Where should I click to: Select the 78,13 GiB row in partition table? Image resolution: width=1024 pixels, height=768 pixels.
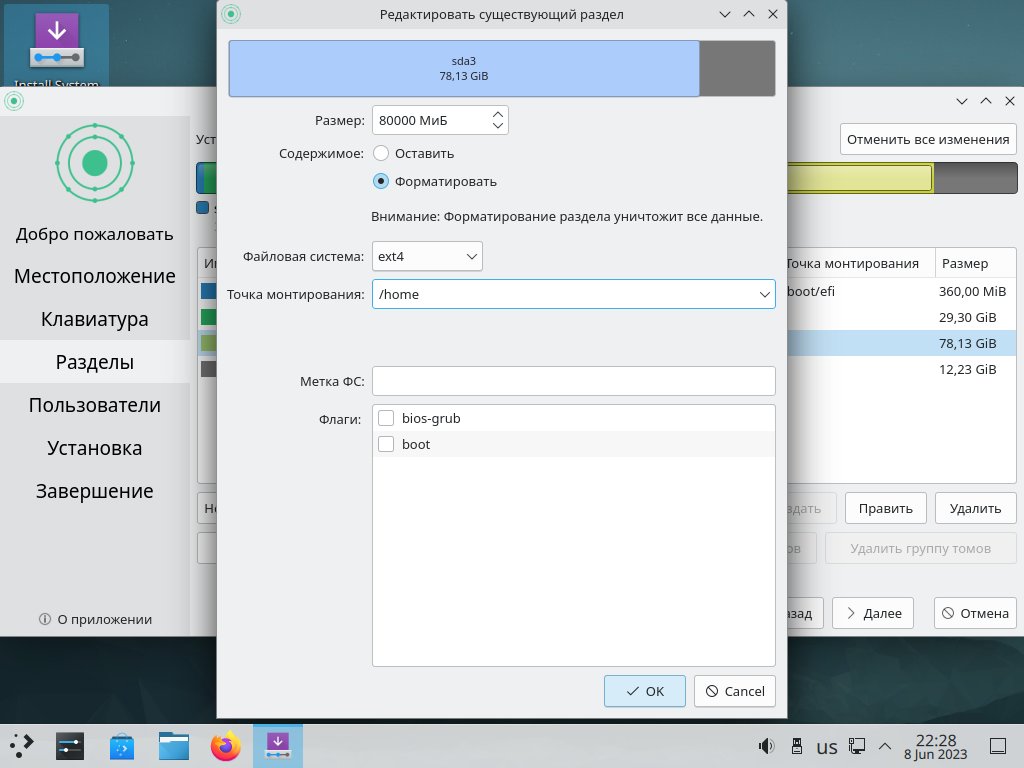[x=901, y=343]
